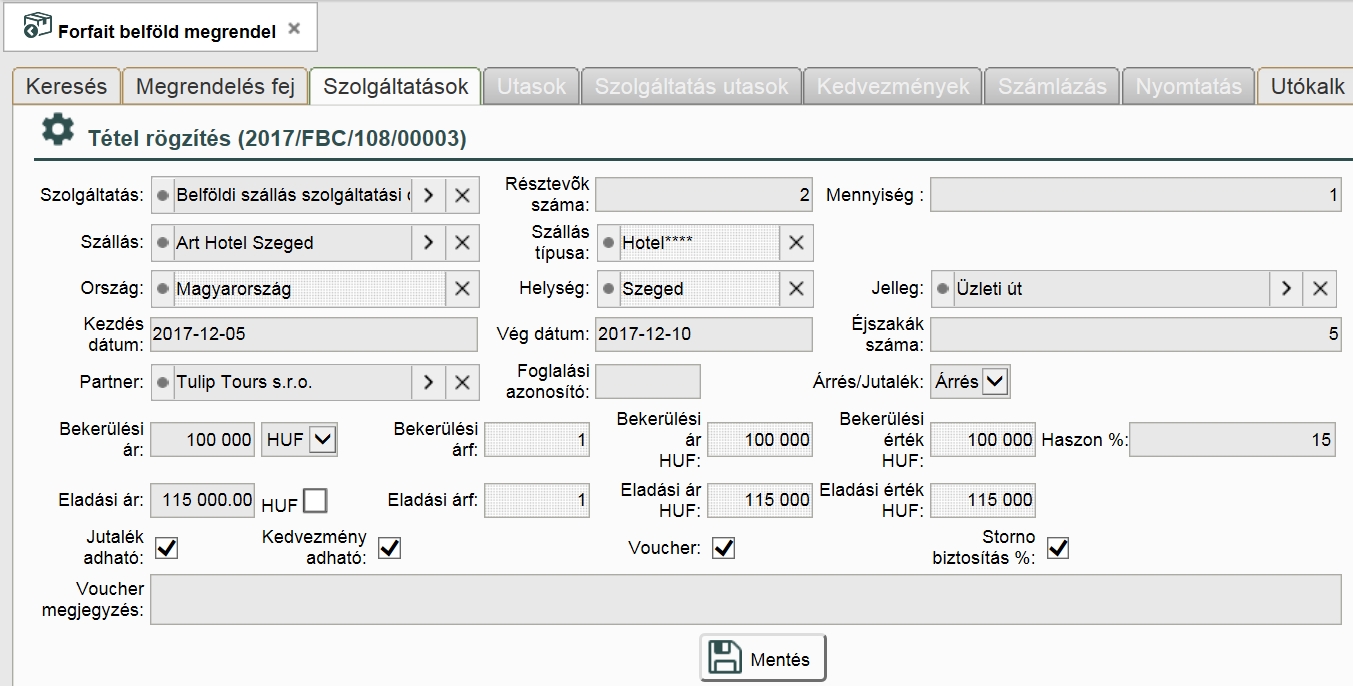Open the Szolgáltatás lookup arrow
The image size is (1353, 686).
point(428,196)
